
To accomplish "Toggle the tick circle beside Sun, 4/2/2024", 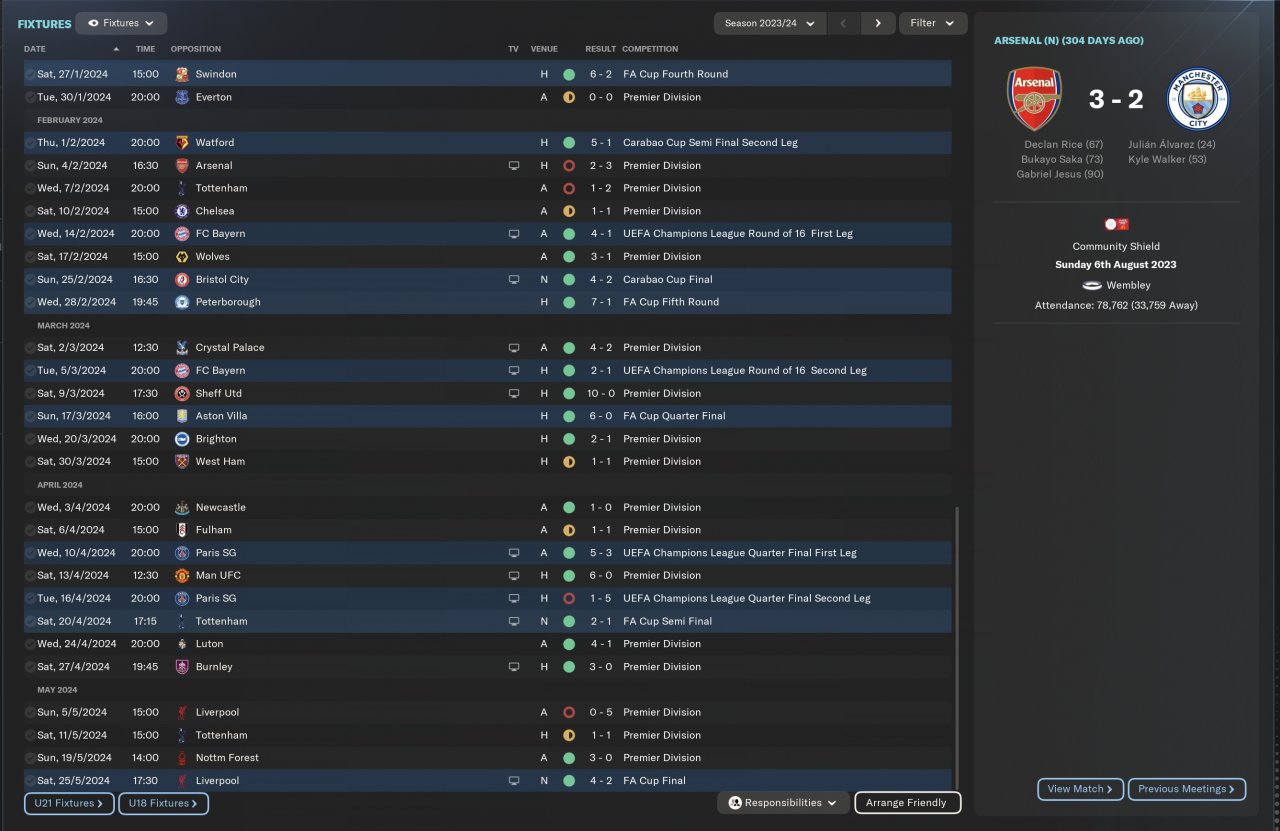I will 30,166.
